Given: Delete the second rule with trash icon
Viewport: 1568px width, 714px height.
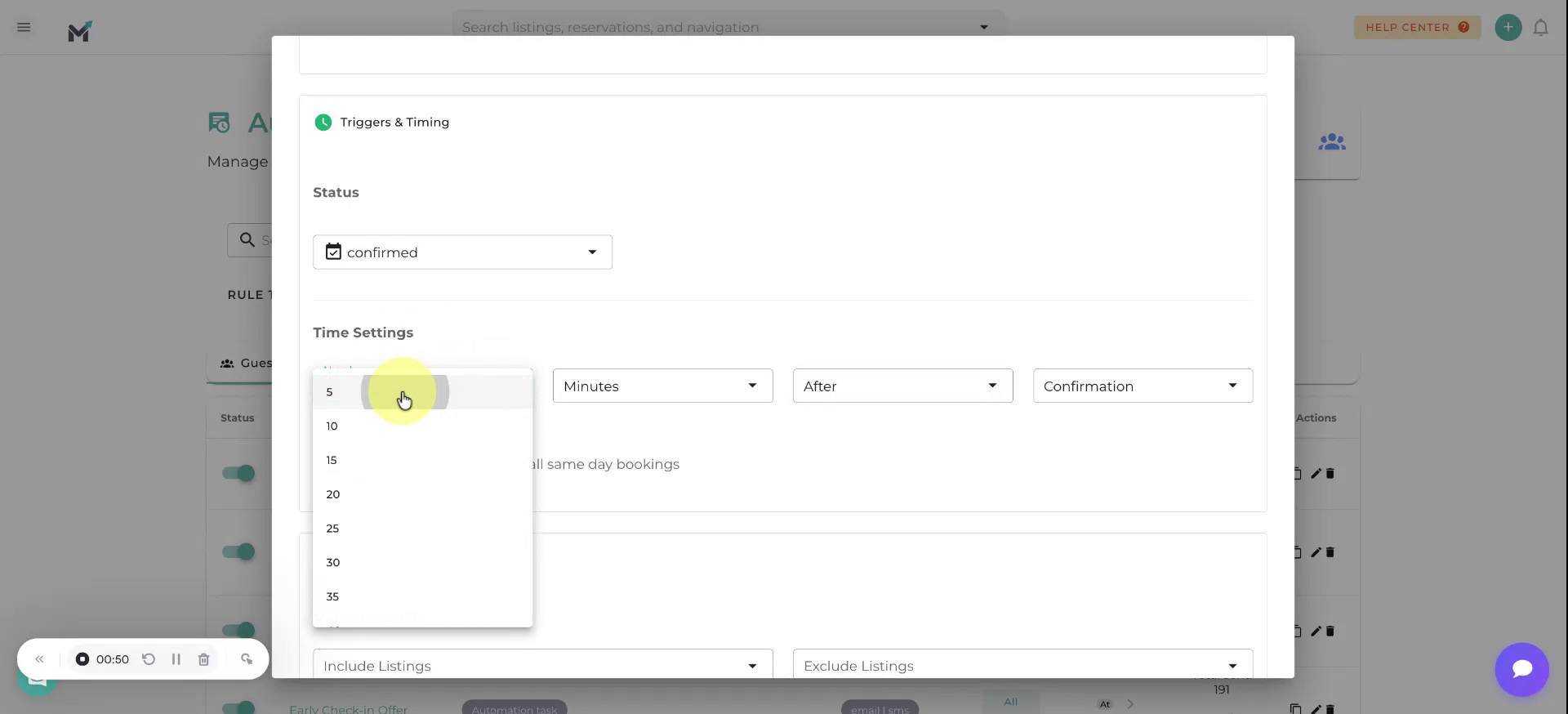Looking at the screenshot, I should [1330, 552].
